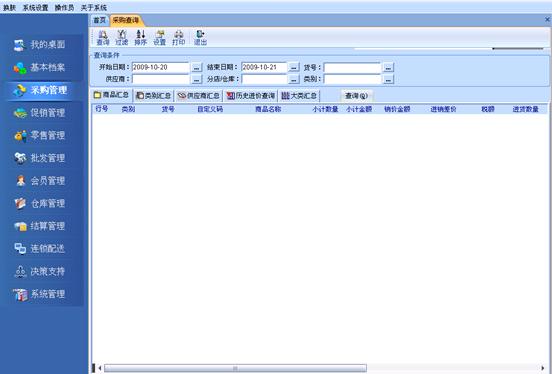Open 仓库管理 in the sidebar
Viewport: 552px width, 374px height.
39,204
